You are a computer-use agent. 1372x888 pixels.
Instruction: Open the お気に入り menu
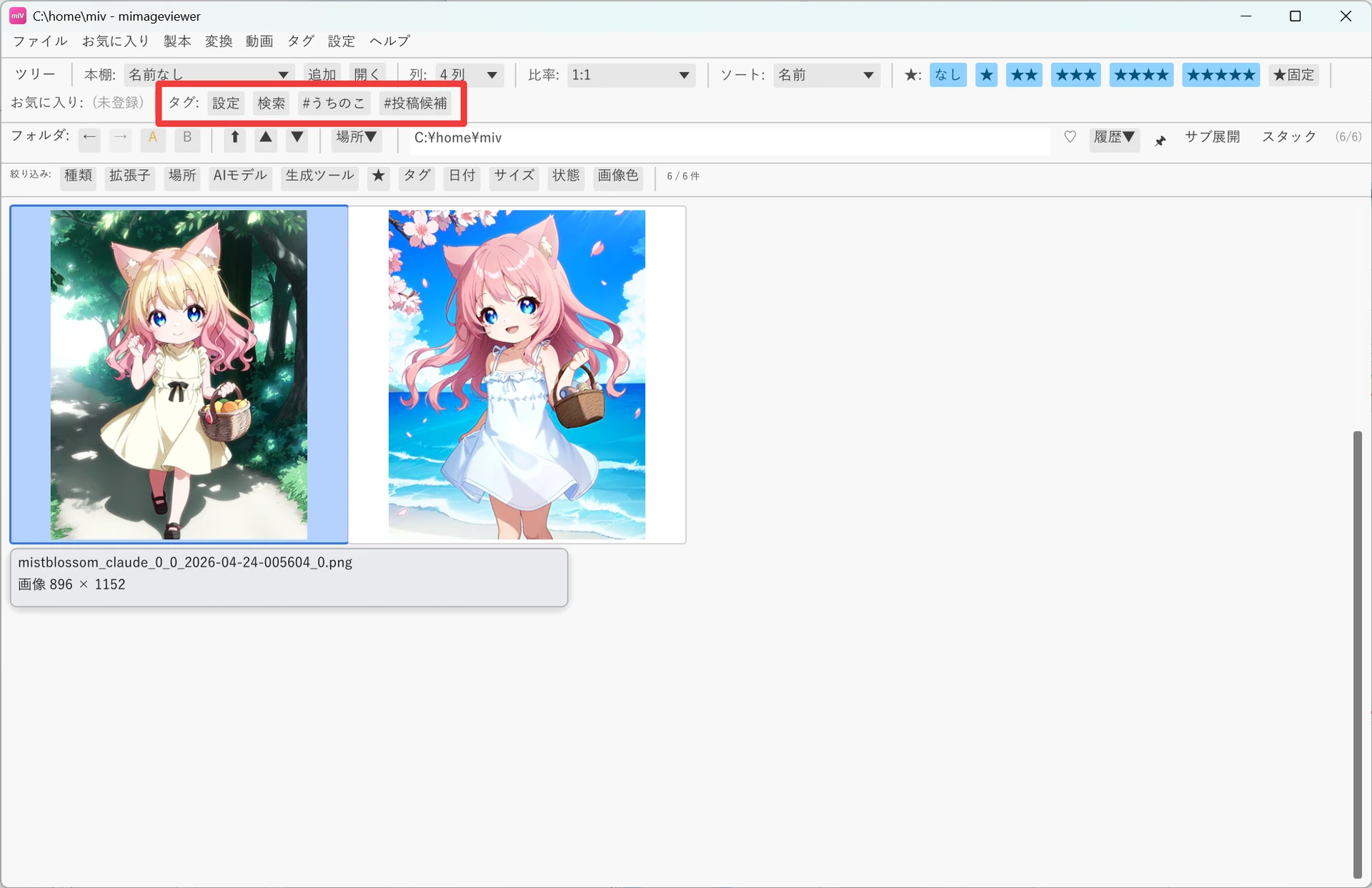(116, 41)
